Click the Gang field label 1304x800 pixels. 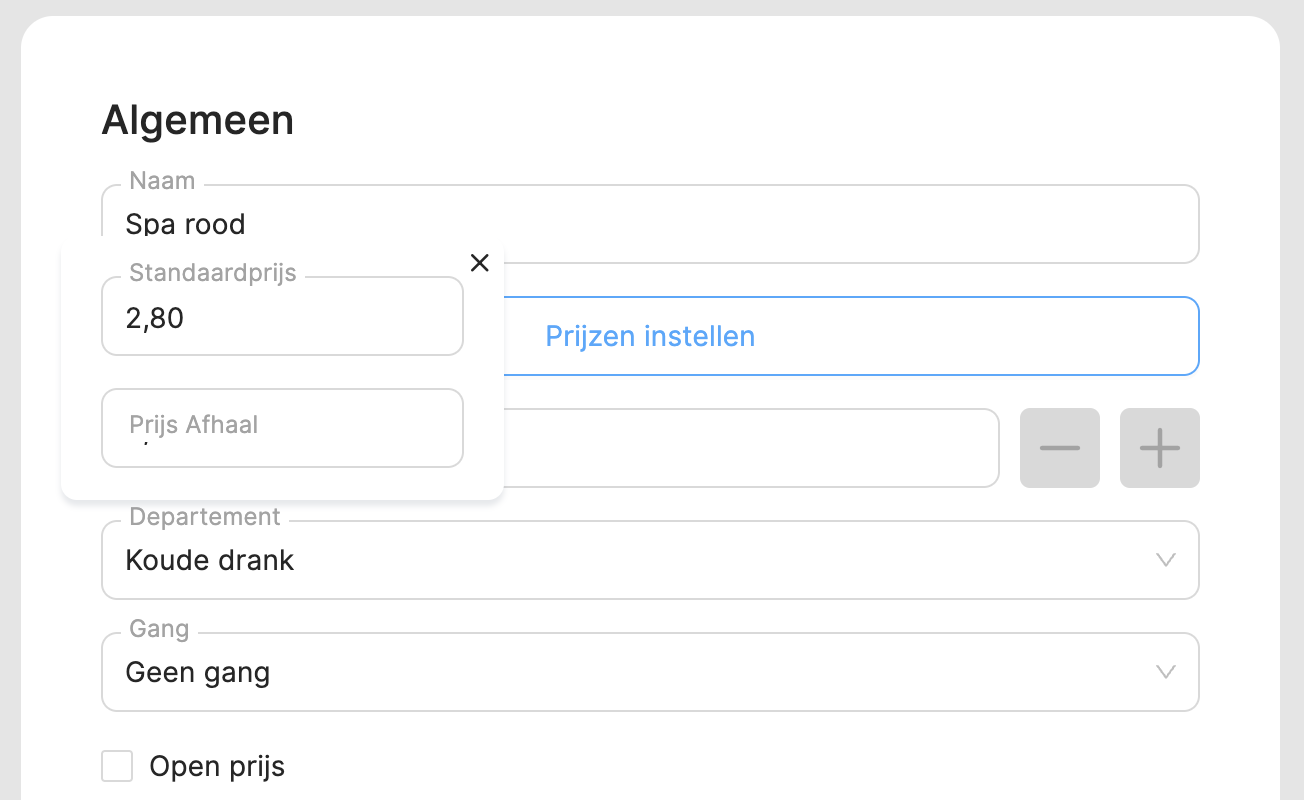click(x=159, y=629)
